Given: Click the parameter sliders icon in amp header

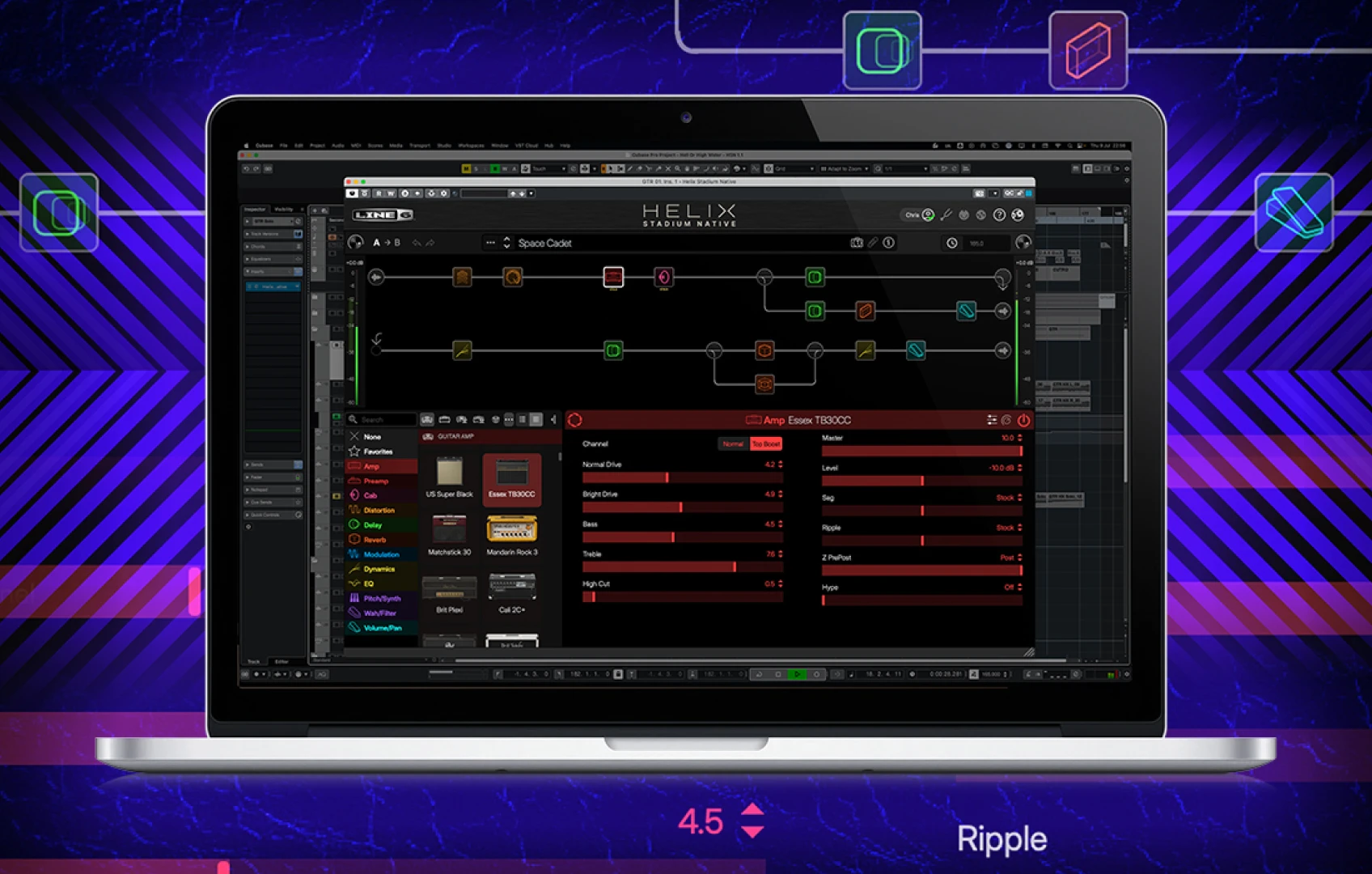Looking at the screenshot, I should (x=992, y=420).
